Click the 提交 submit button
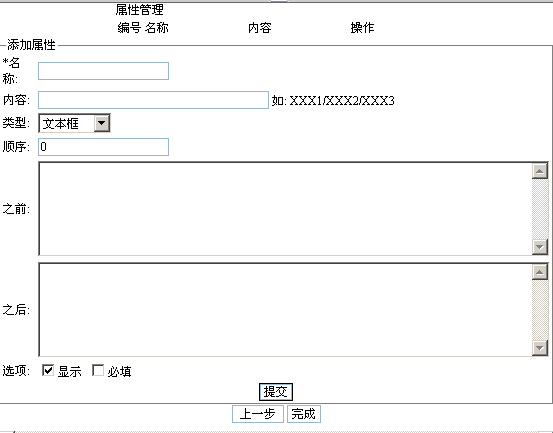 276,392
